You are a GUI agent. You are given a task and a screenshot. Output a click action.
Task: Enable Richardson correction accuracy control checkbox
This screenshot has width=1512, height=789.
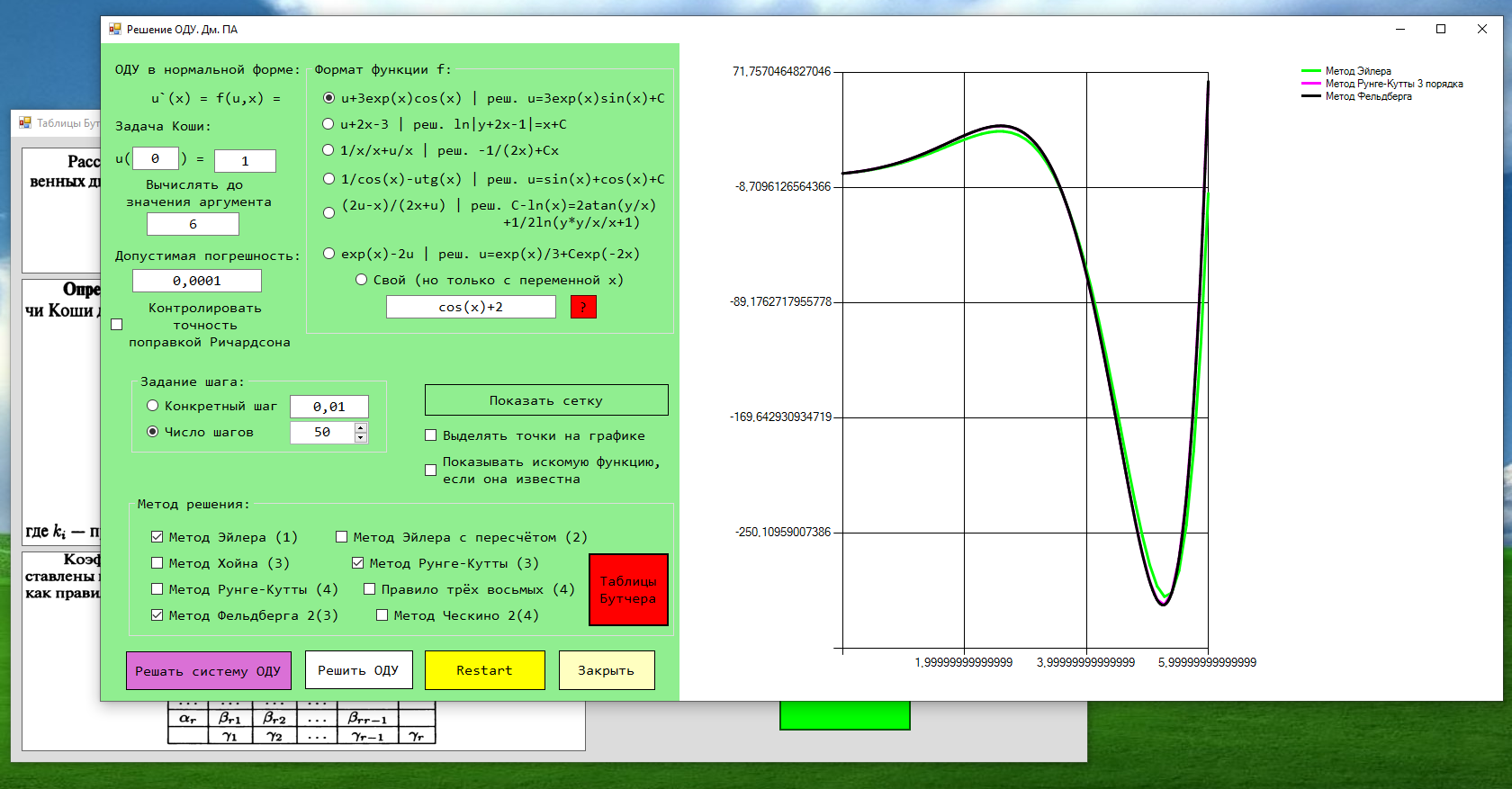(116, 325)
